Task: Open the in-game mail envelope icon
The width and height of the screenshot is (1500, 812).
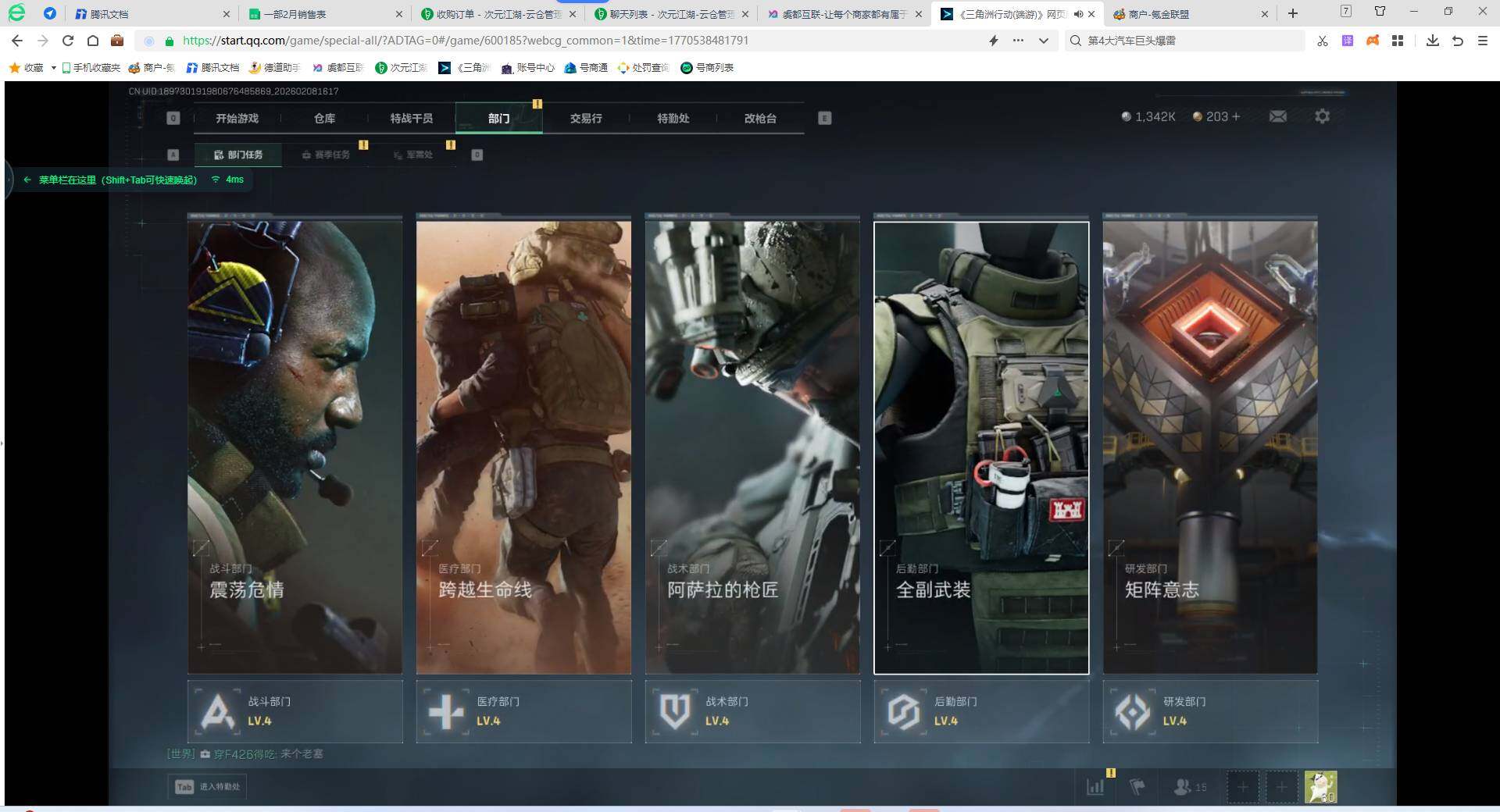Action: click(1278, 116)
